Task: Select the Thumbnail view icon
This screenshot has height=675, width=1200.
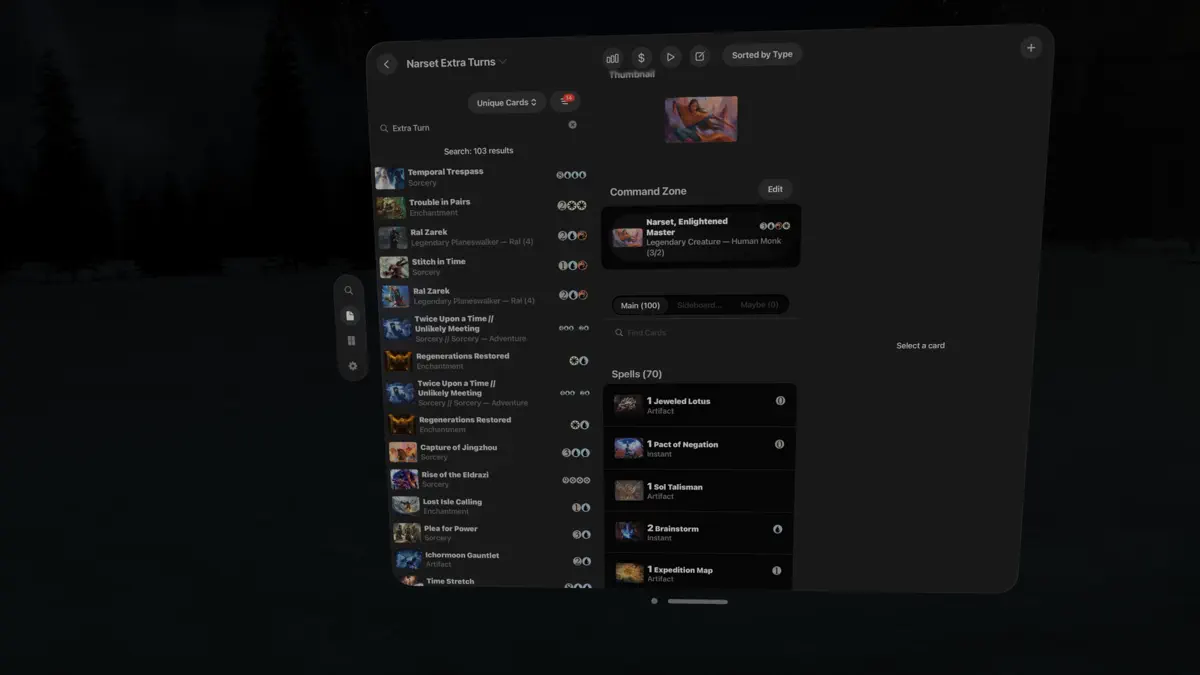Action: (x=613, y=57)
